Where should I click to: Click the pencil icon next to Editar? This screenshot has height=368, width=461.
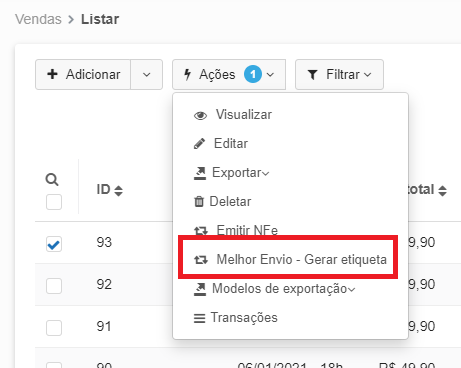(199, 144)
